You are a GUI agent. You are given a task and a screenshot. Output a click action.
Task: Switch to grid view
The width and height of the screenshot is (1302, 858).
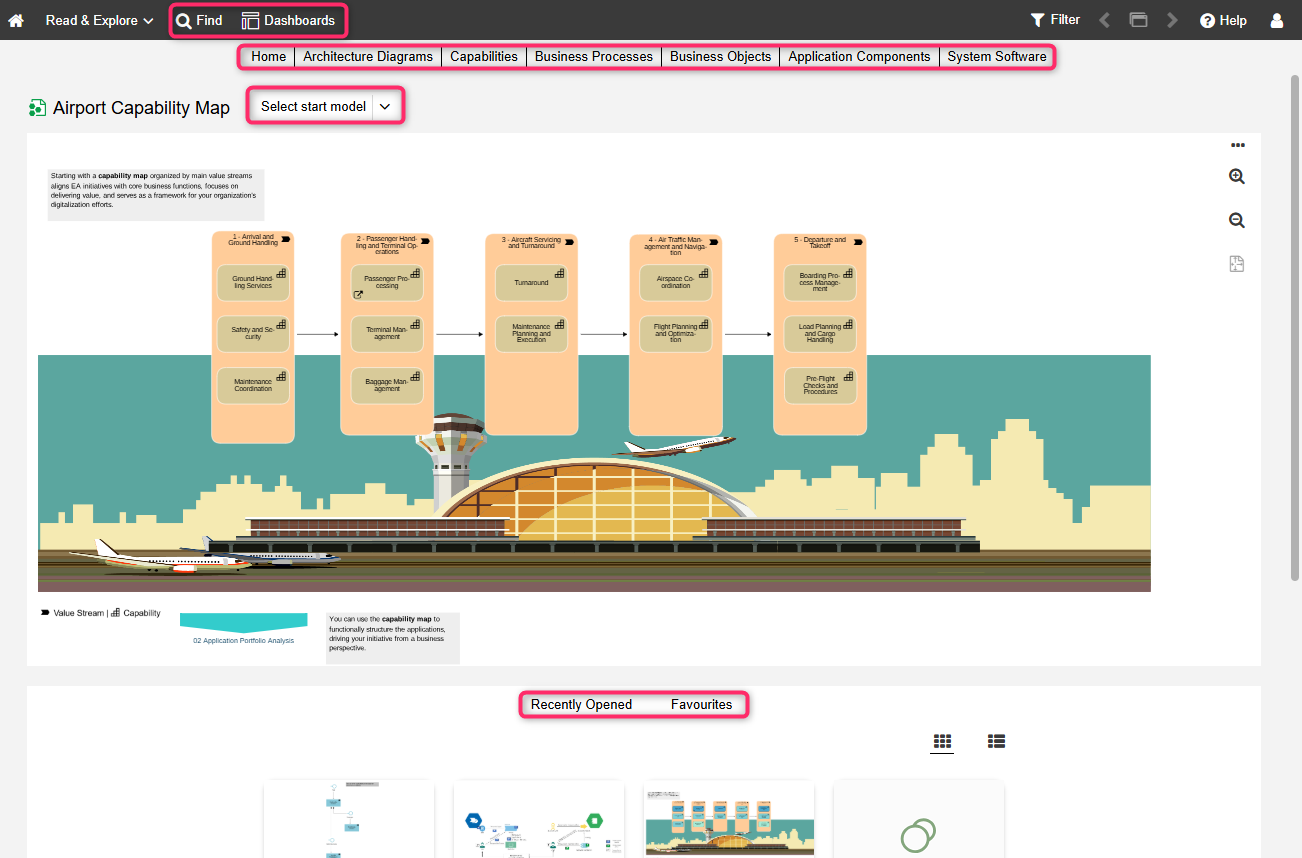[942, 741]
